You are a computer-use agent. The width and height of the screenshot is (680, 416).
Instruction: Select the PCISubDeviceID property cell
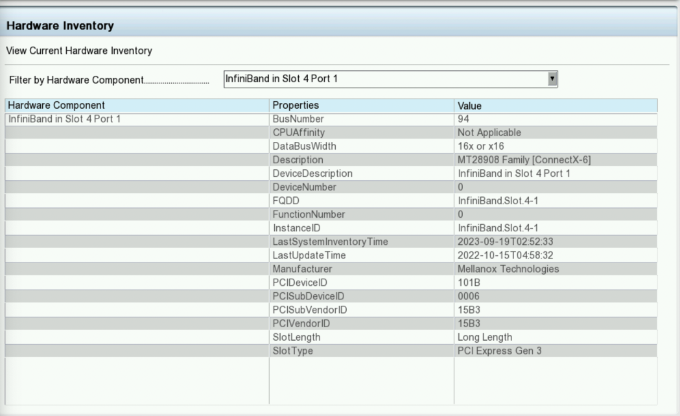coord(308,296)
